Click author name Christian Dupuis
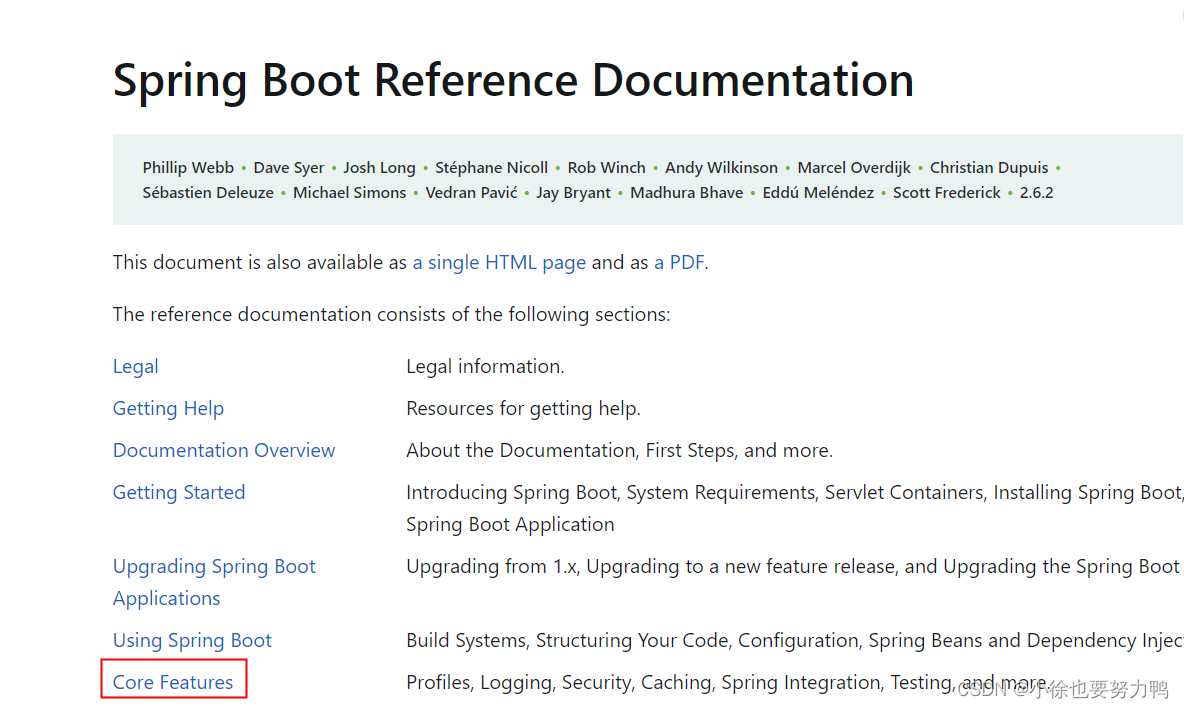 pyautogui.click(x=989, y=168)
